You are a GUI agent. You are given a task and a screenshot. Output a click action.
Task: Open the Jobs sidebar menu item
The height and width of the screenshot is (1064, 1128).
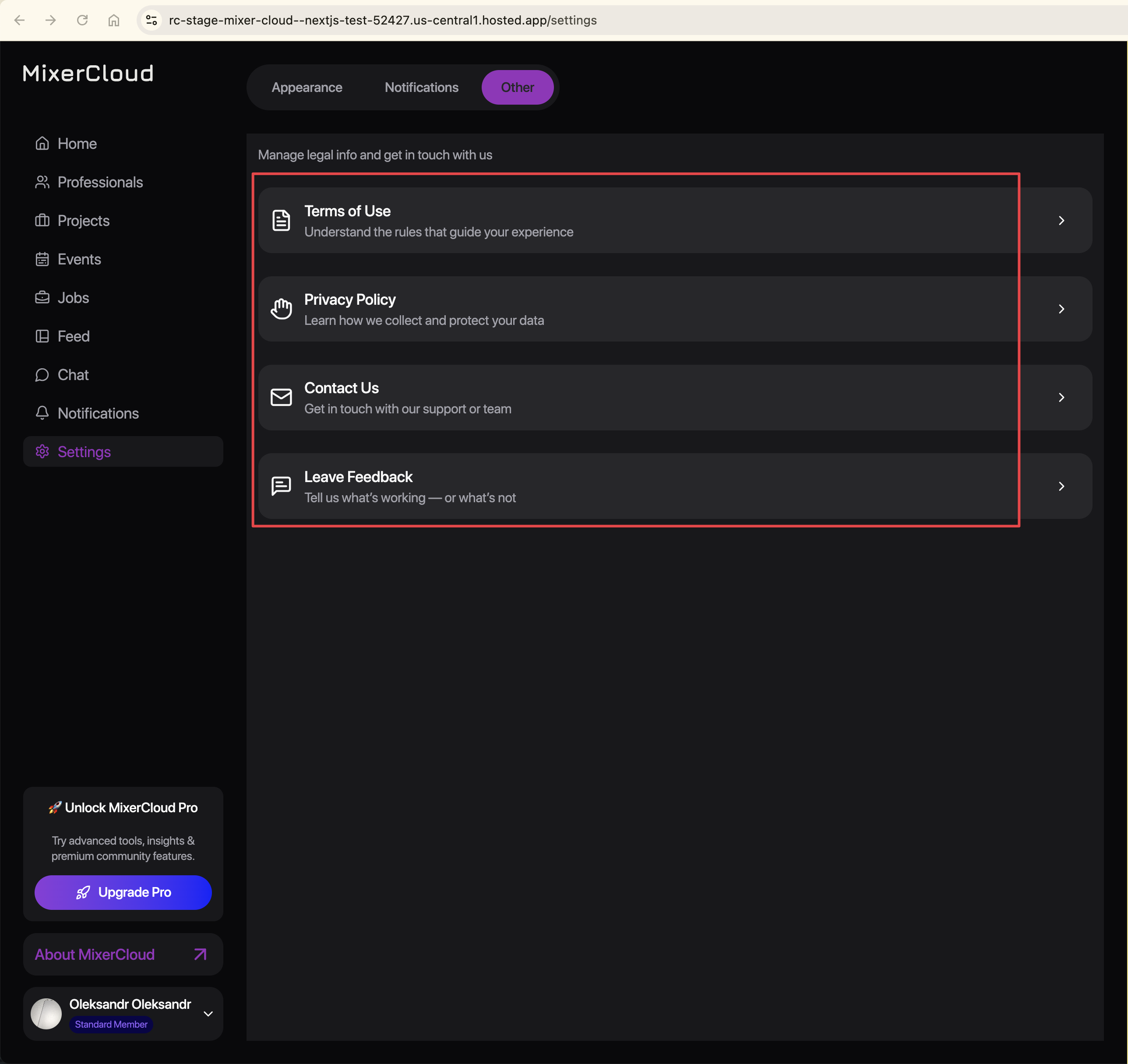pyautogui.click(x=73, y=298)
